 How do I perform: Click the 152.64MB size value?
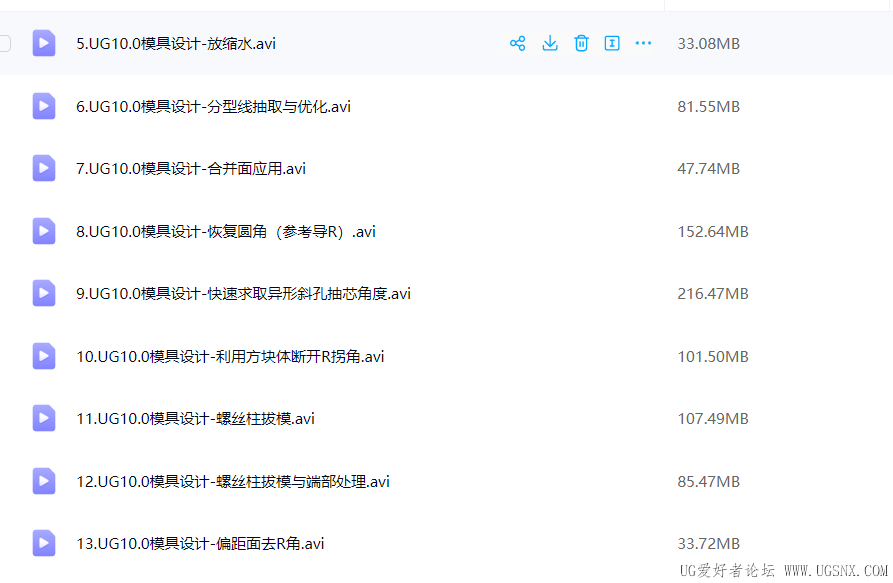[712, 232]
